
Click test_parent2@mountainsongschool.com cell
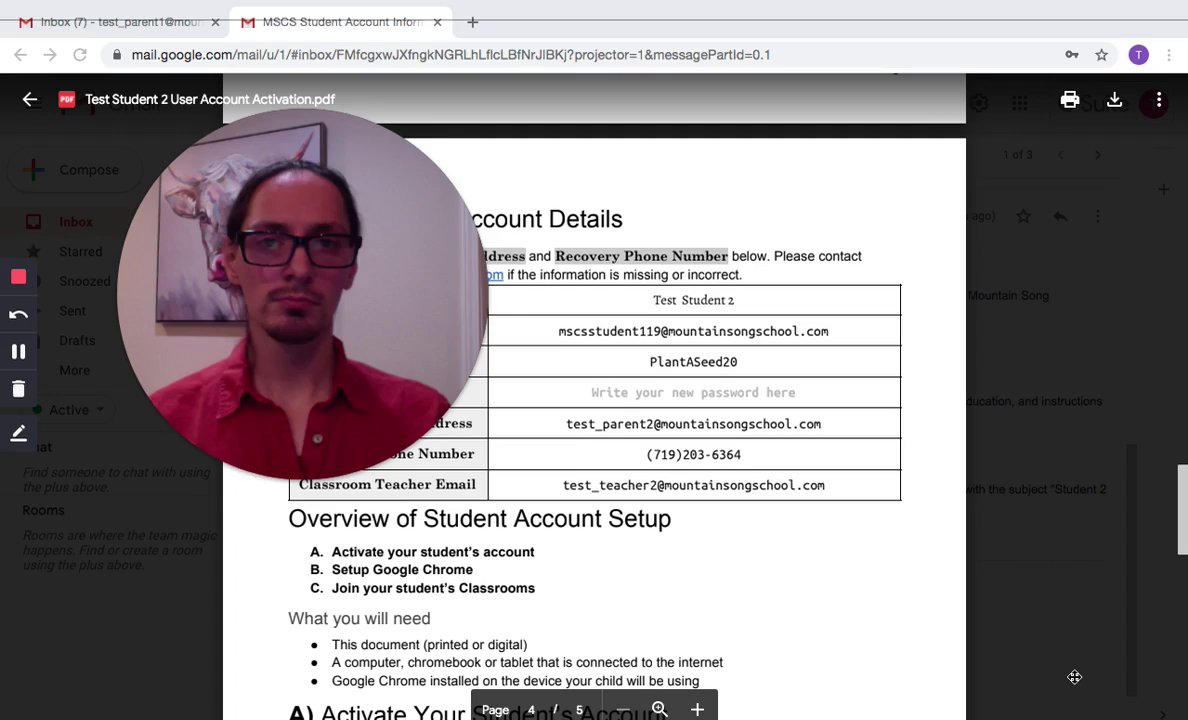(693, 424)
